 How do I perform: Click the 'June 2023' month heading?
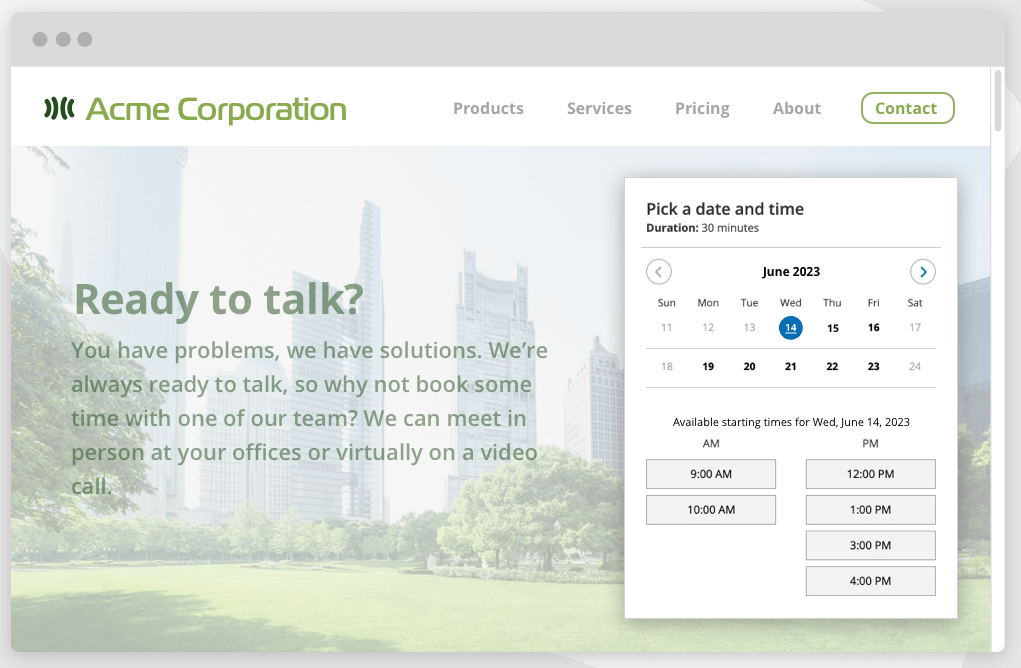[x=791, y=271]
